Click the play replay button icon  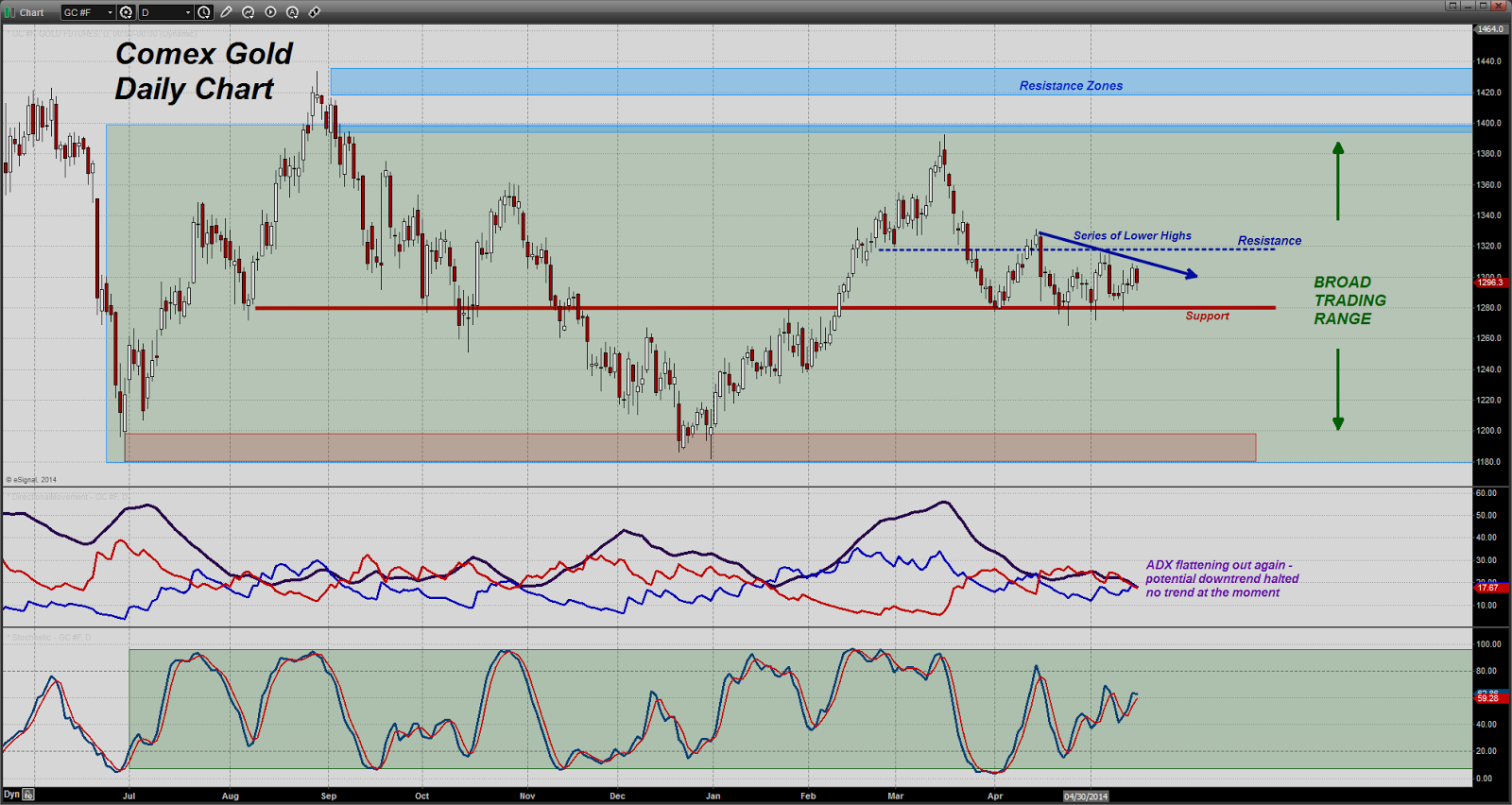point(270,12)
